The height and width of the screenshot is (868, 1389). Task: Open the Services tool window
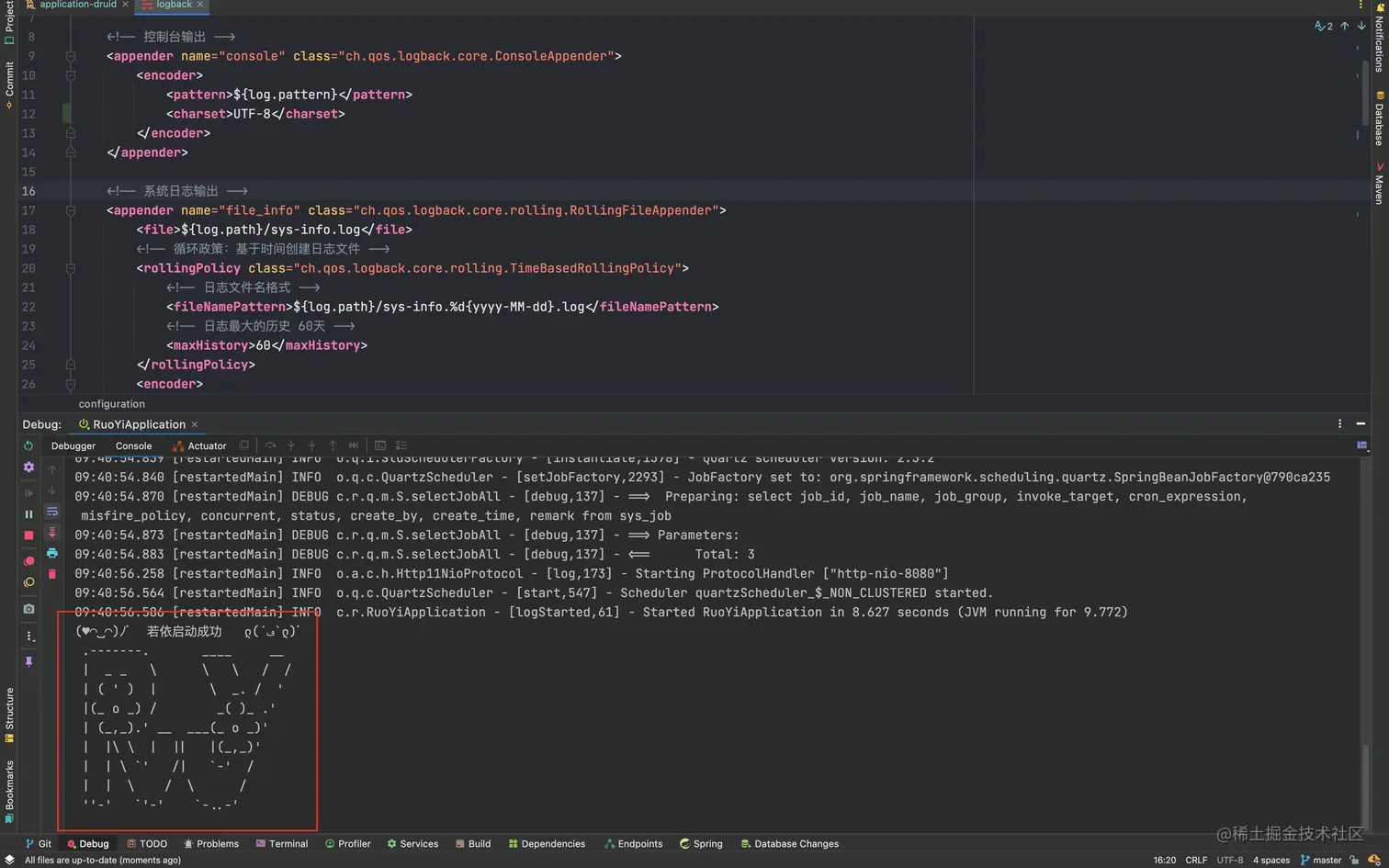412,844
